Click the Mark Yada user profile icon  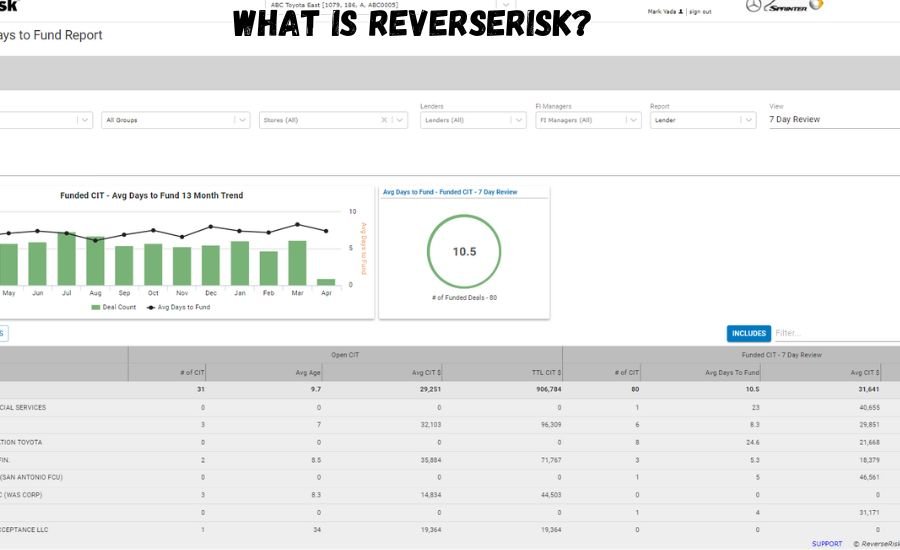tap(681, 11)
